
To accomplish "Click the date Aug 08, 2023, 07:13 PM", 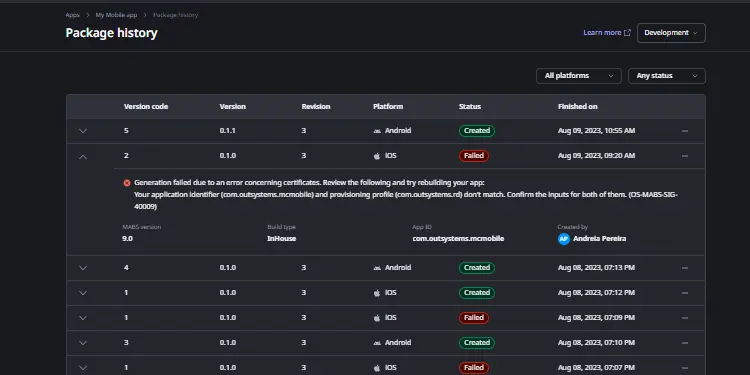I will 596,267.
